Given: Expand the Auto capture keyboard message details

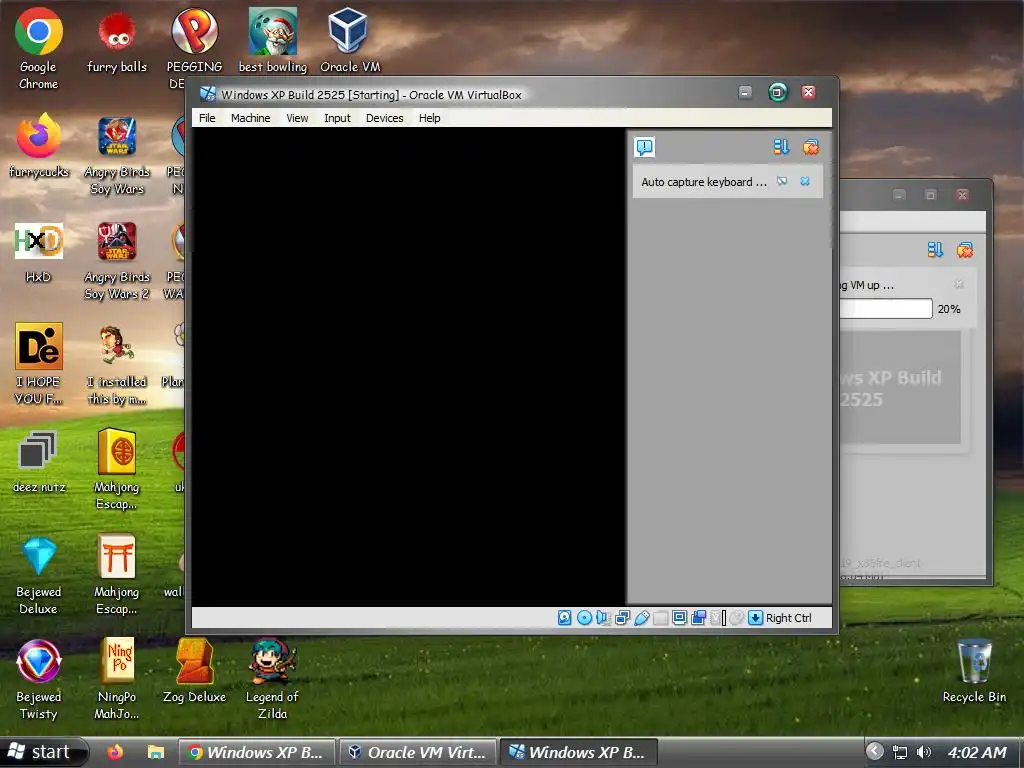Looking at the screenshot, I should point(782,182).
